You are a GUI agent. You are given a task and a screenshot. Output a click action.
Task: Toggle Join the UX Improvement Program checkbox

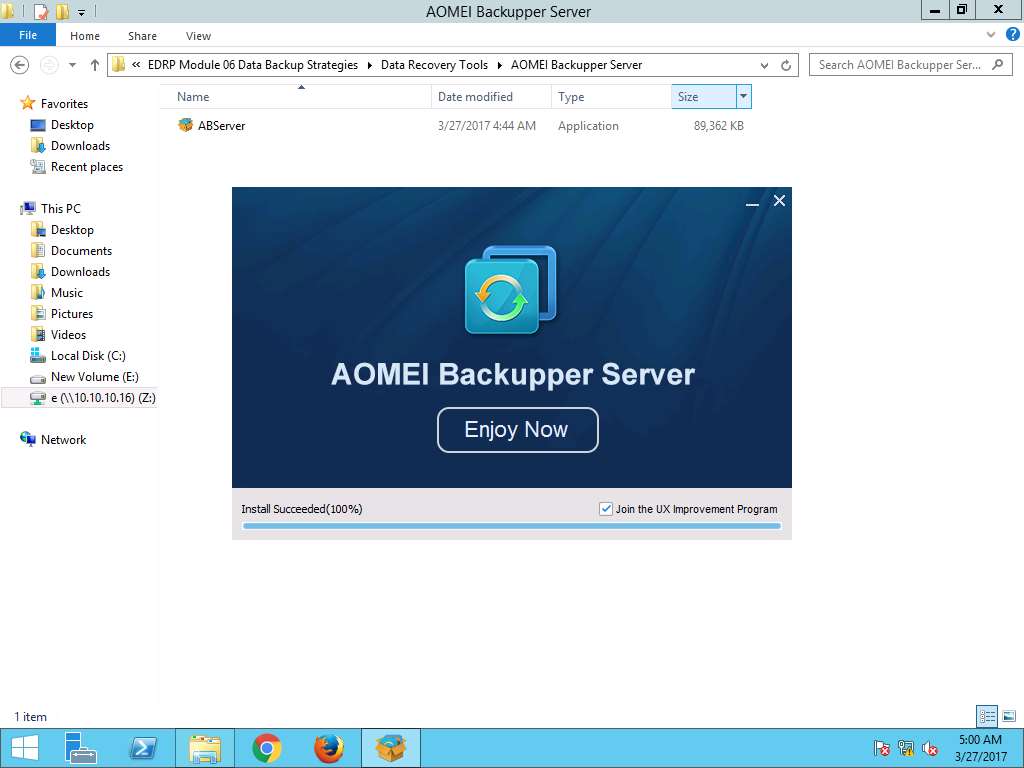605,509
